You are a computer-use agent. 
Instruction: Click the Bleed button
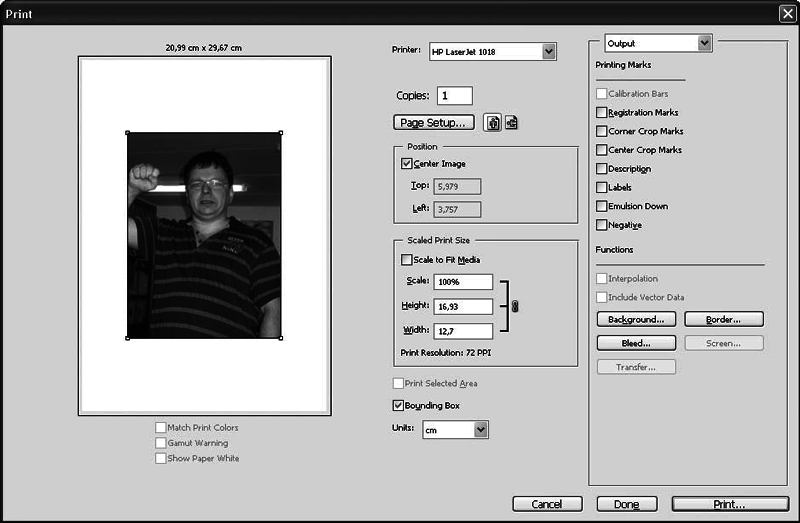coord(636,343)
